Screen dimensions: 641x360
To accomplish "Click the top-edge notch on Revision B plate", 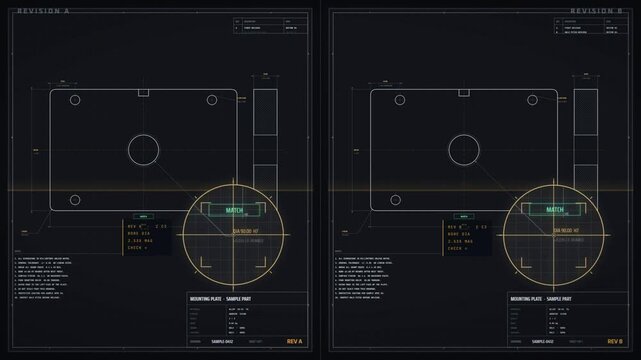I will click(464, 93).
